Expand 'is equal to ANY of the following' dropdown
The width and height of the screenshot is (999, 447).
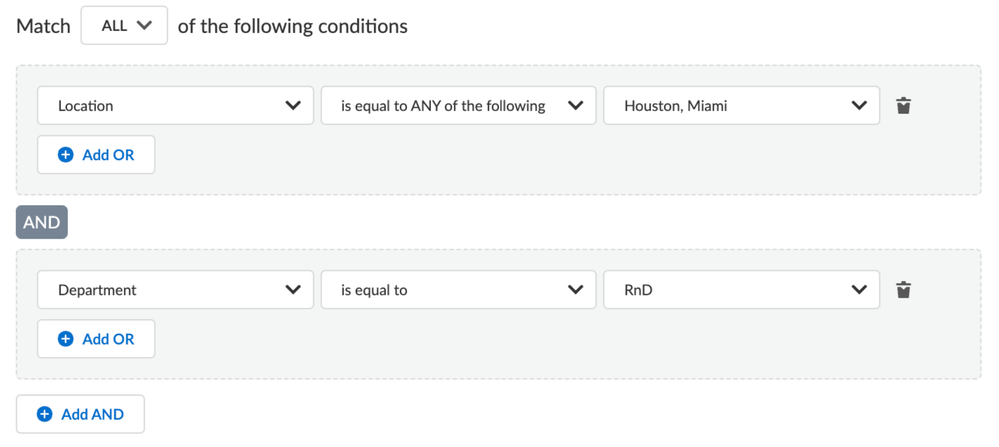[458, 106]
